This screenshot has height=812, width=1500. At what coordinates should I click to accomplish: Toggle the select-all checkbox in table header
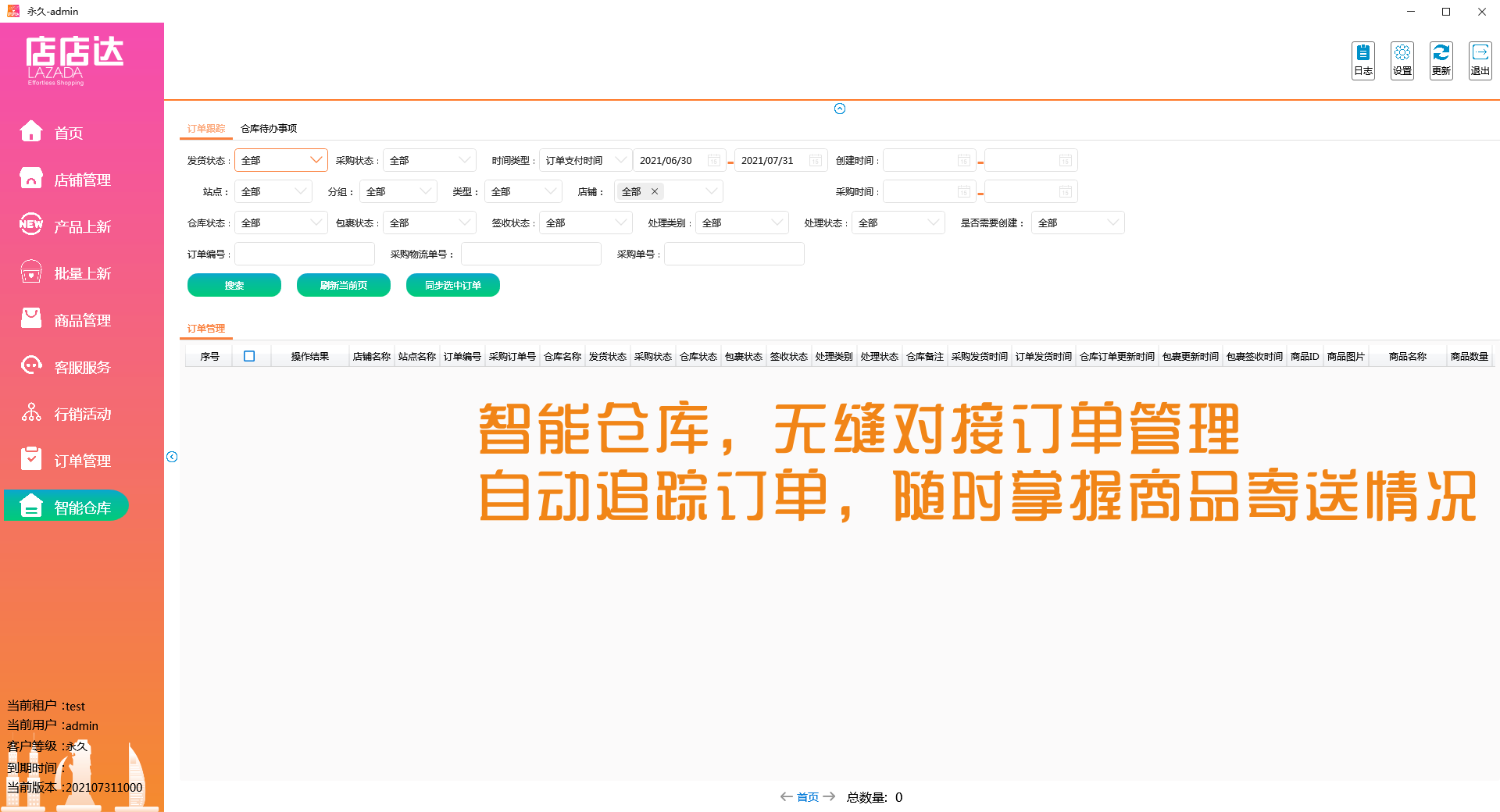point(249,356)
